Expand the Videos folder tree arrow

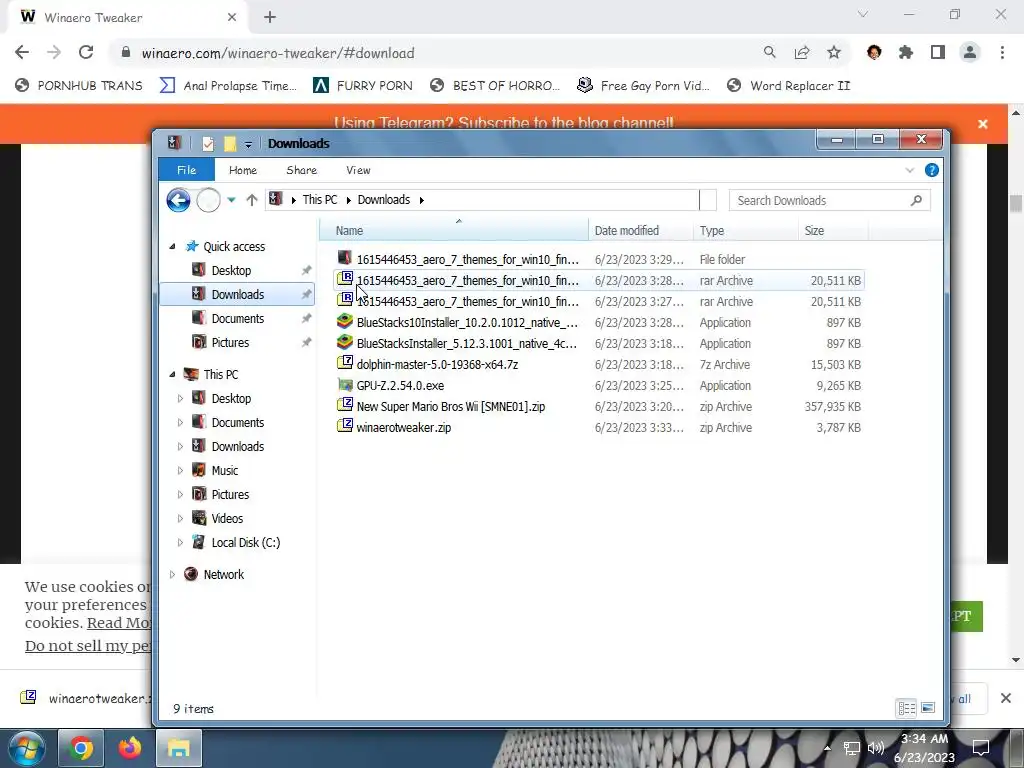coord(180,519)
